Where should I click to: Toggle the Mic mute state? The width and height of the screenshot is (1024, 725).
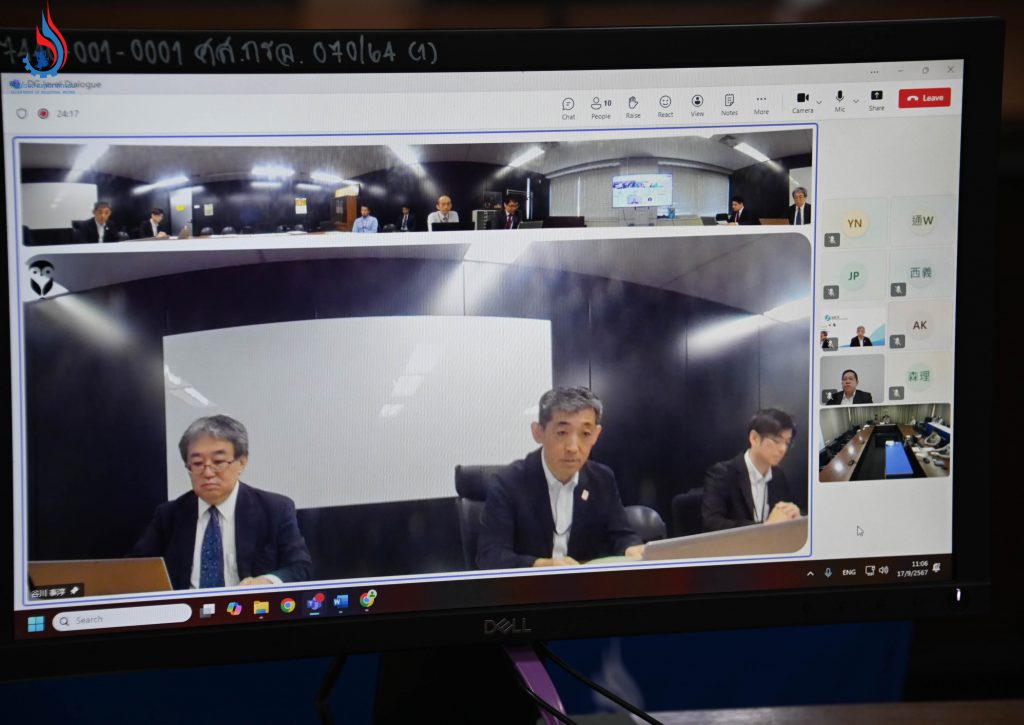point(840,100)
